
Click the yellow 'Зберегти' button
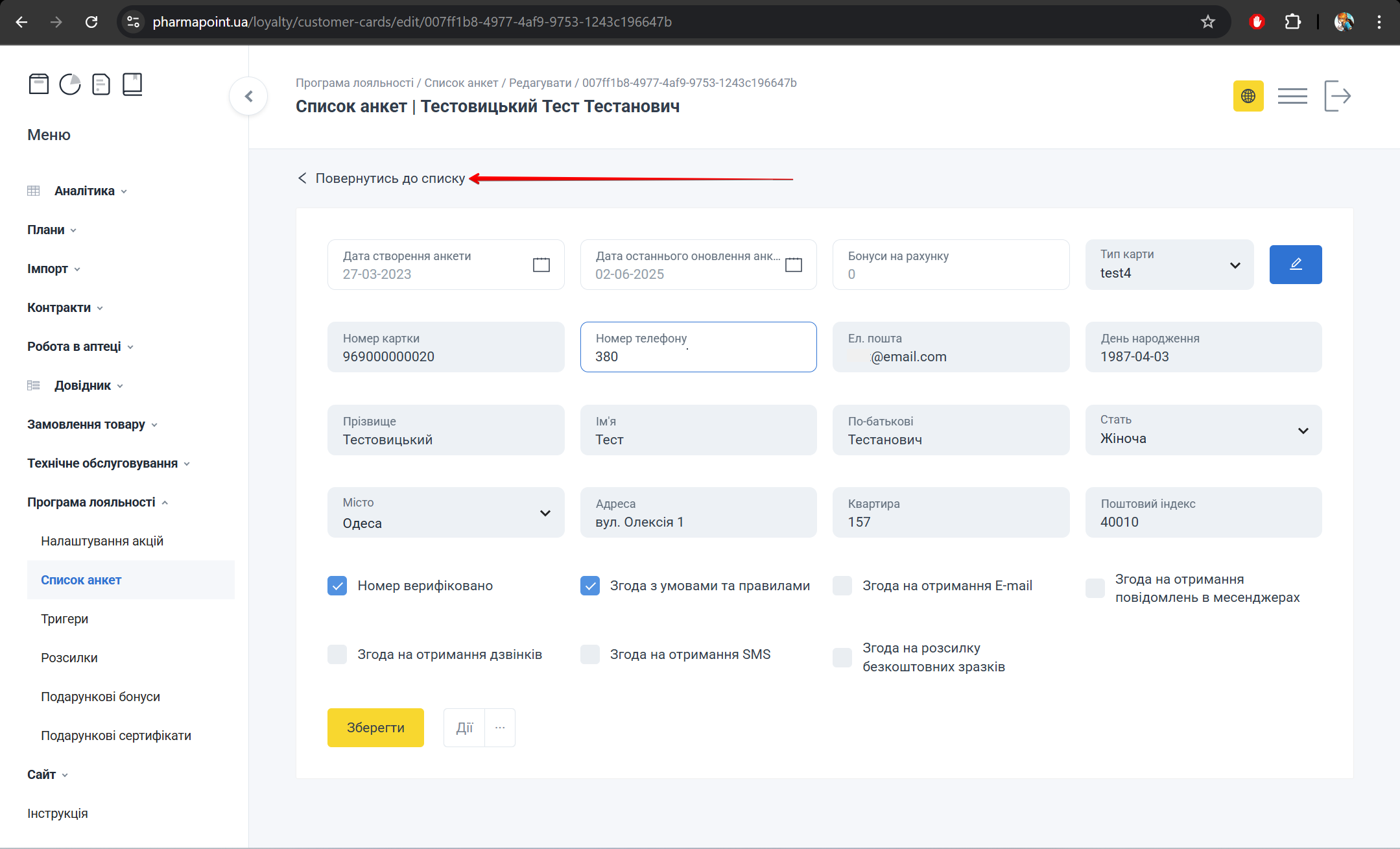click(375, 728)
